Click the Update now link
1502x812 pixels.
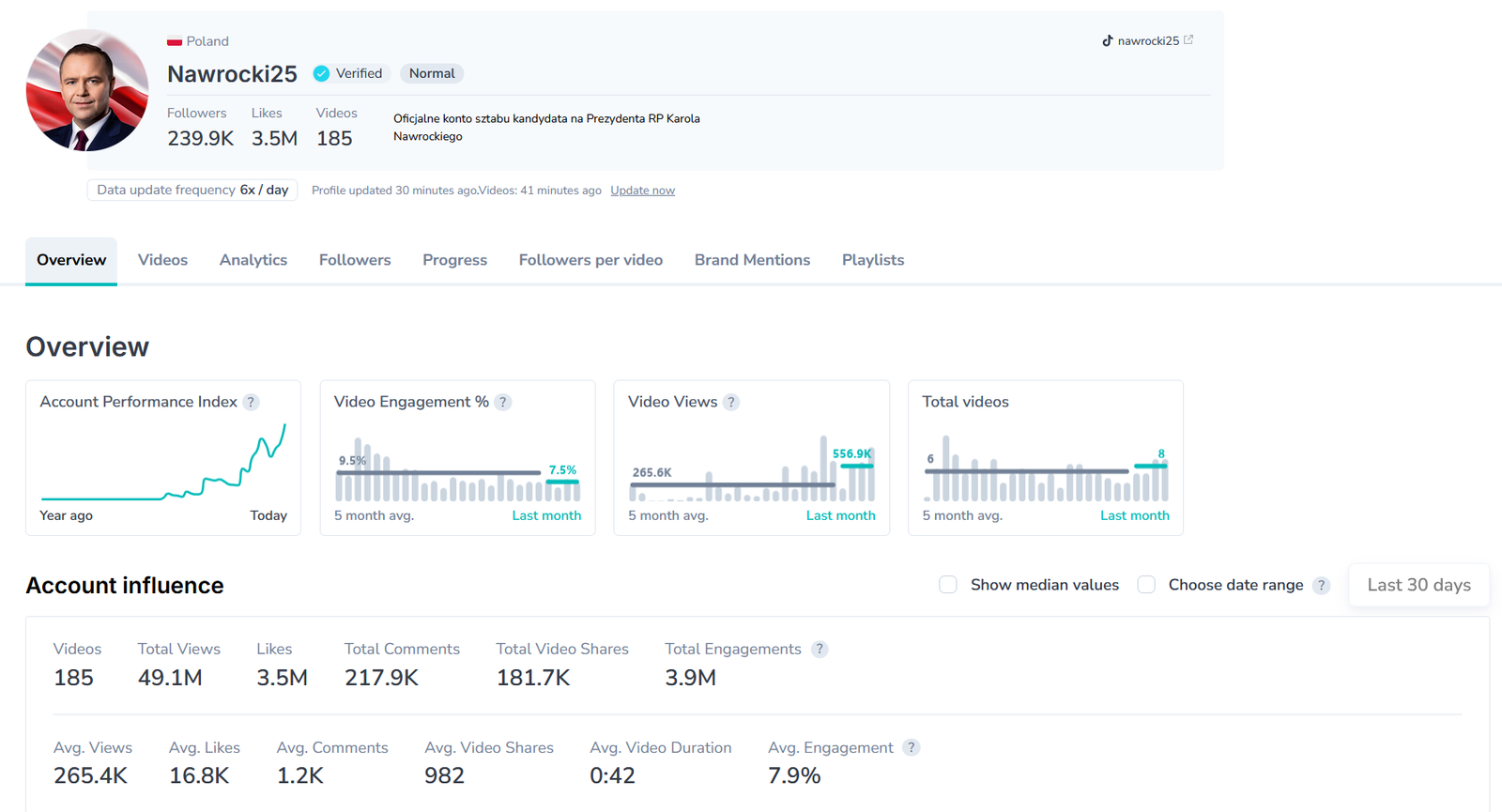click(x=642, y=191)
